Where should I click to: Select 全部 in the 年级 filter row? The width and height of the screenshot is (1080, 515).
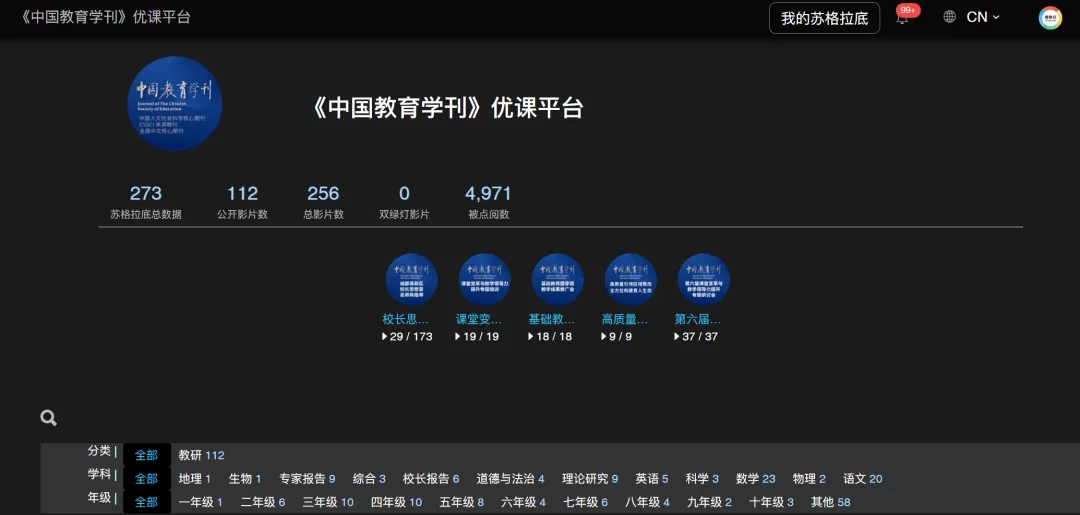click(146, 502)
